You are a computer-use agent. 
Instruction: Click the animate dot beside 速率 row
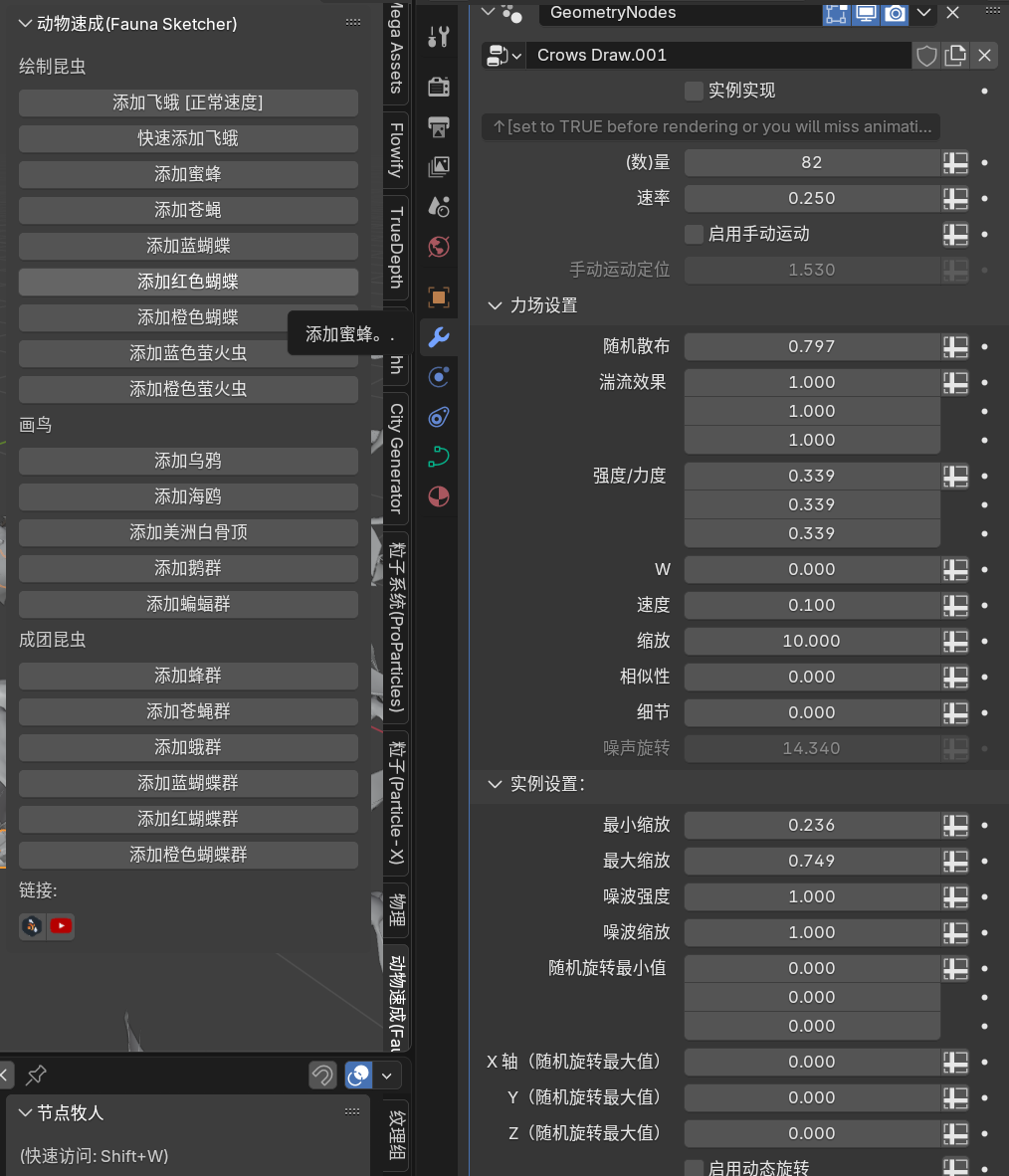(984, 199)
